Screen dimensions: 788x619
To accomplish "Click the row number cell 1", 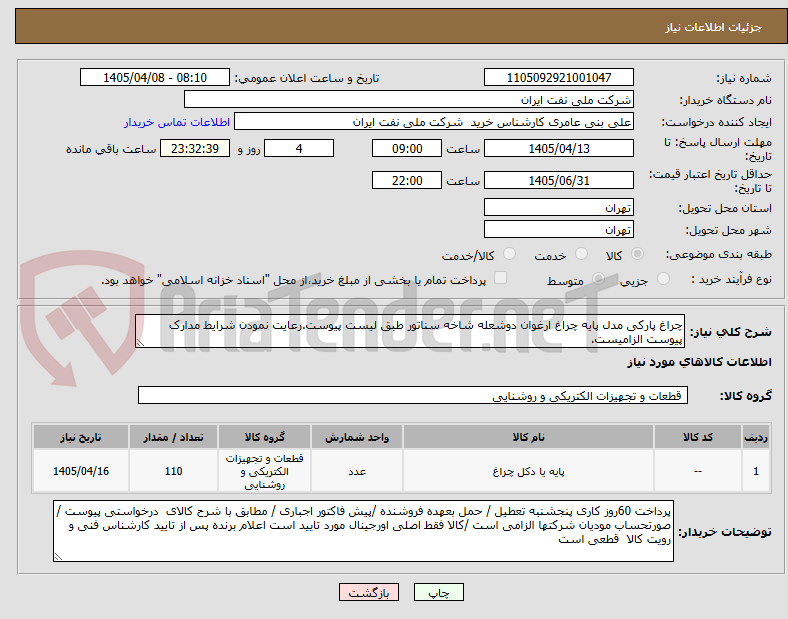I will [755, 471].
